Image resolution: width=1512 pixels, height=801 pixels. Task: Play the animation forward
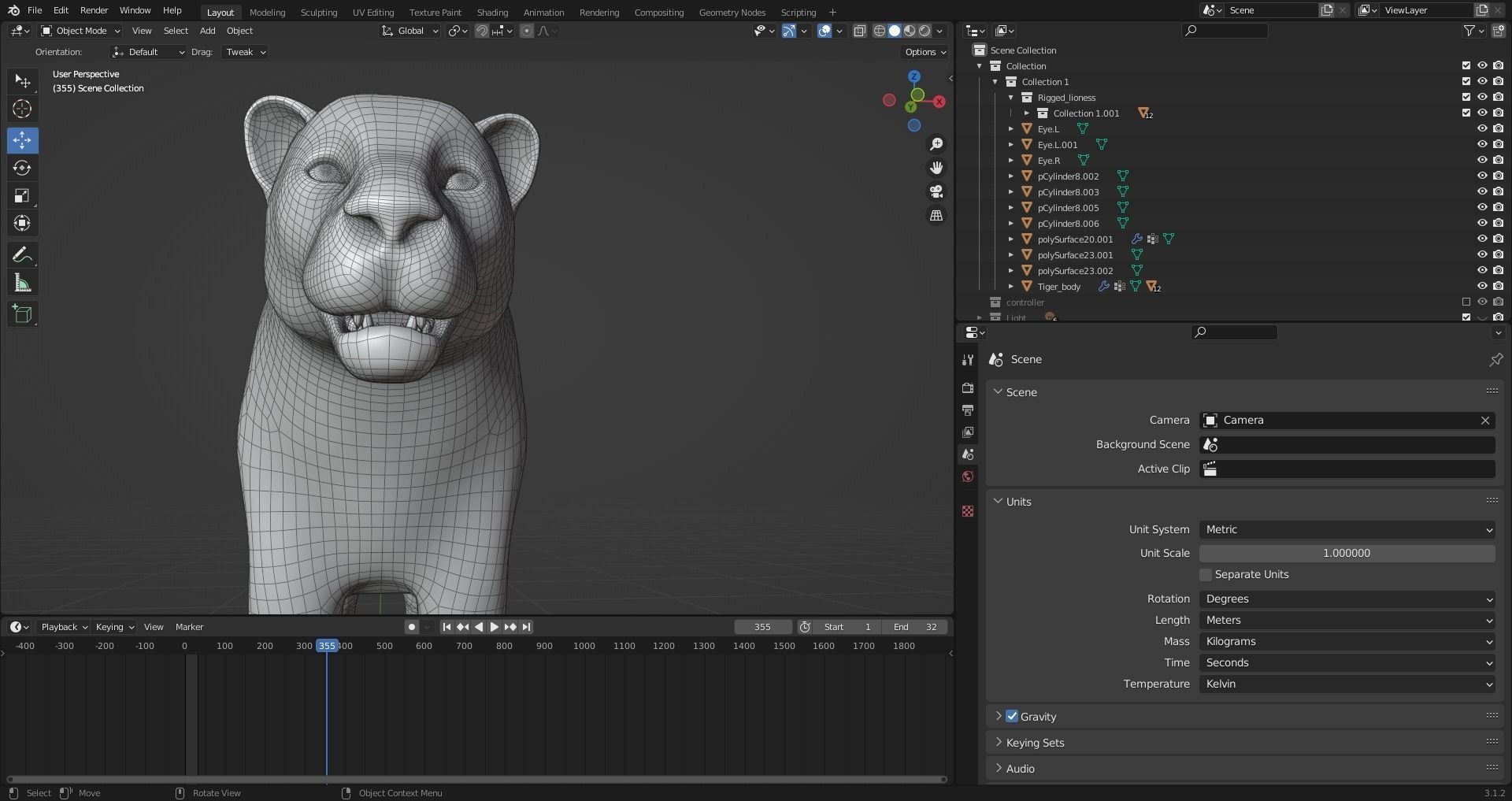495,627
